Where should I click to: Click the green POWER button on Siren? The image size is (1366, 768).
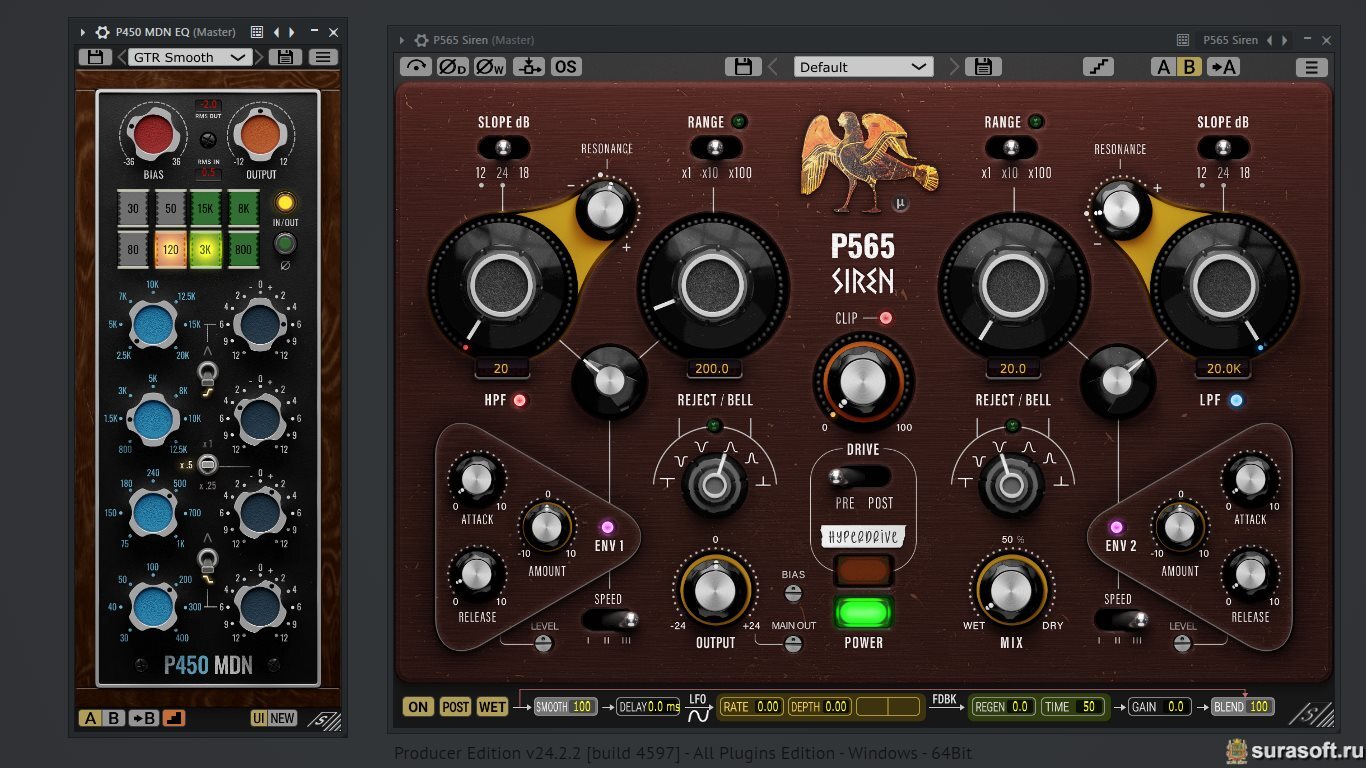863,612
